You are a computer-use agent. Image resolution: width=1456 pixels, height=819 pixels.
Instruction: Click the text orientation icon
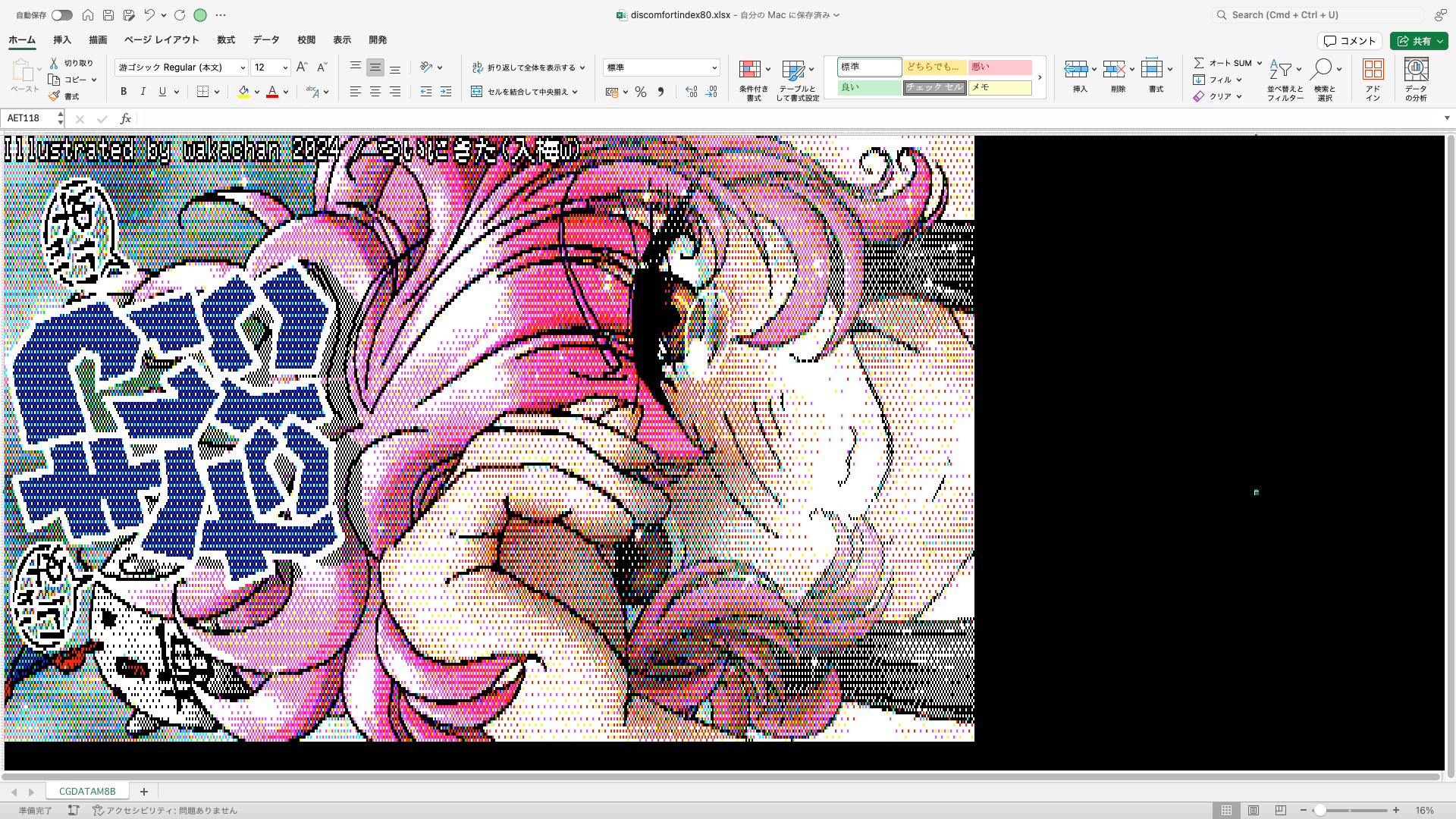426,67
